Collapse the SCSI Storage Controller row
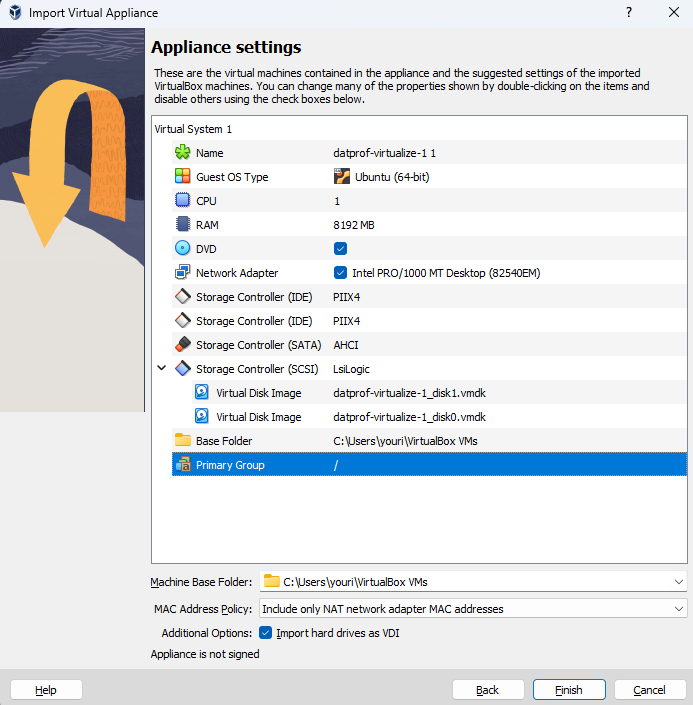Screen dimensions: 693x705 (162, 369)
